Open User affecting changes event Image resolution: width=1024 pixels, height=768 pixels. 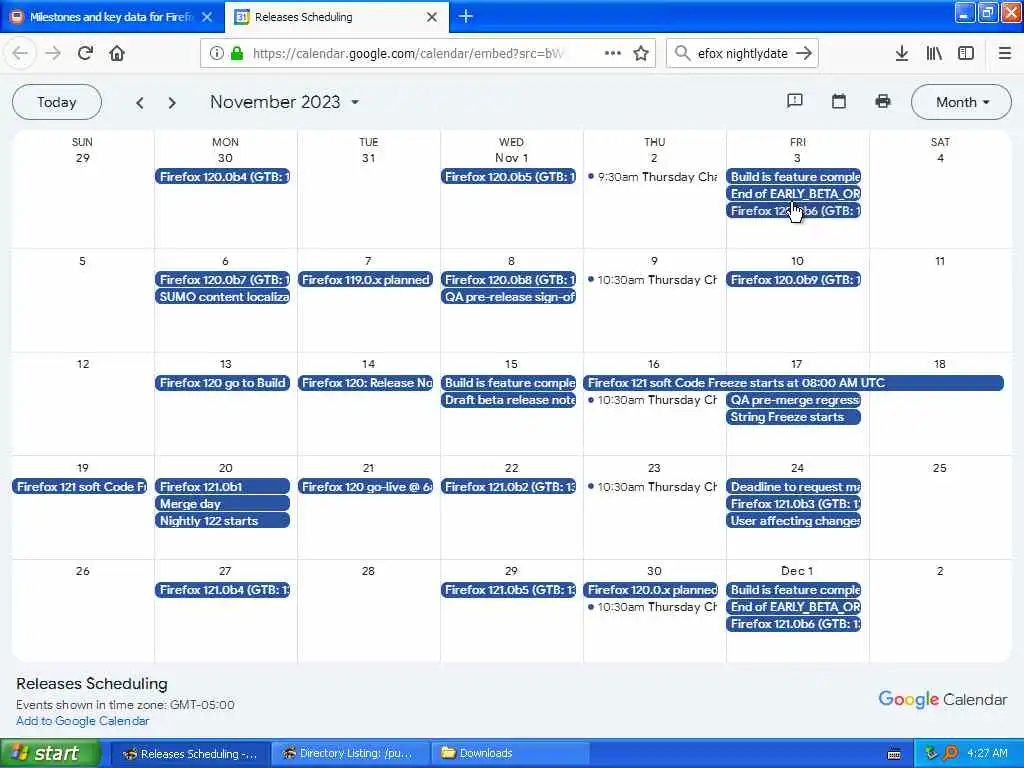pyautogui.click(x=793, y=520)
